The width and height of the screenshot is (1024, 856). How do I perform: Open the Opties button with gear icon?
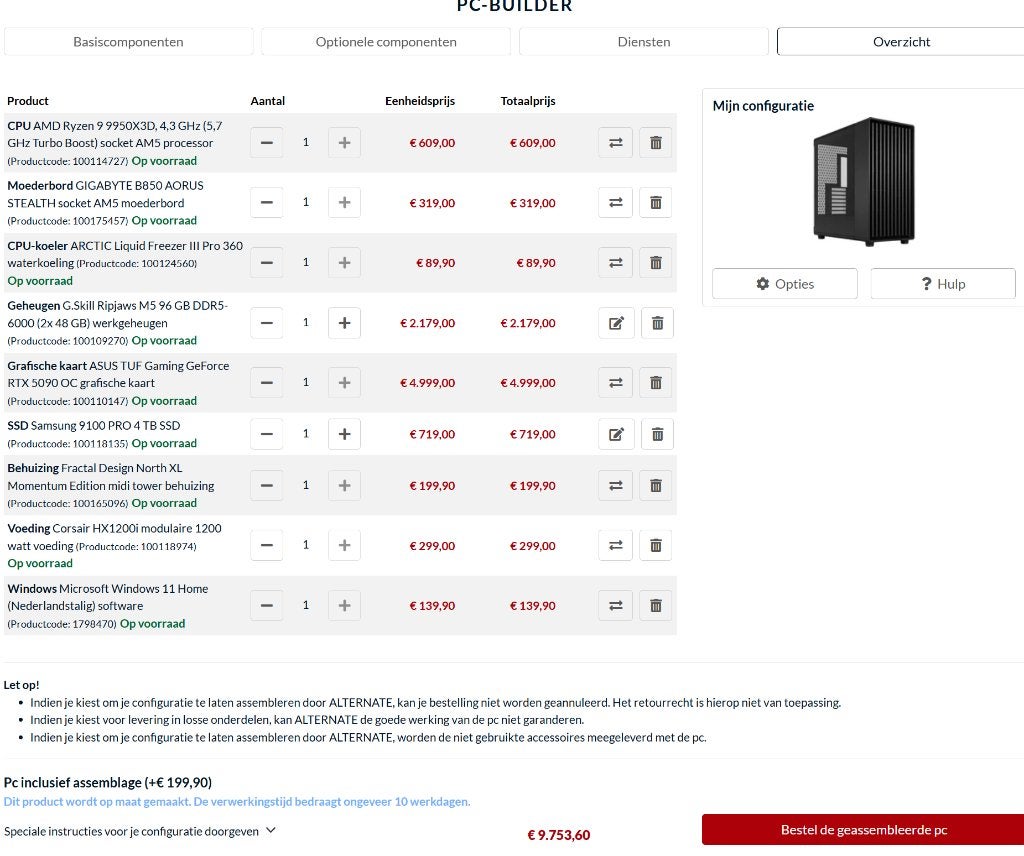pos(785,284)
